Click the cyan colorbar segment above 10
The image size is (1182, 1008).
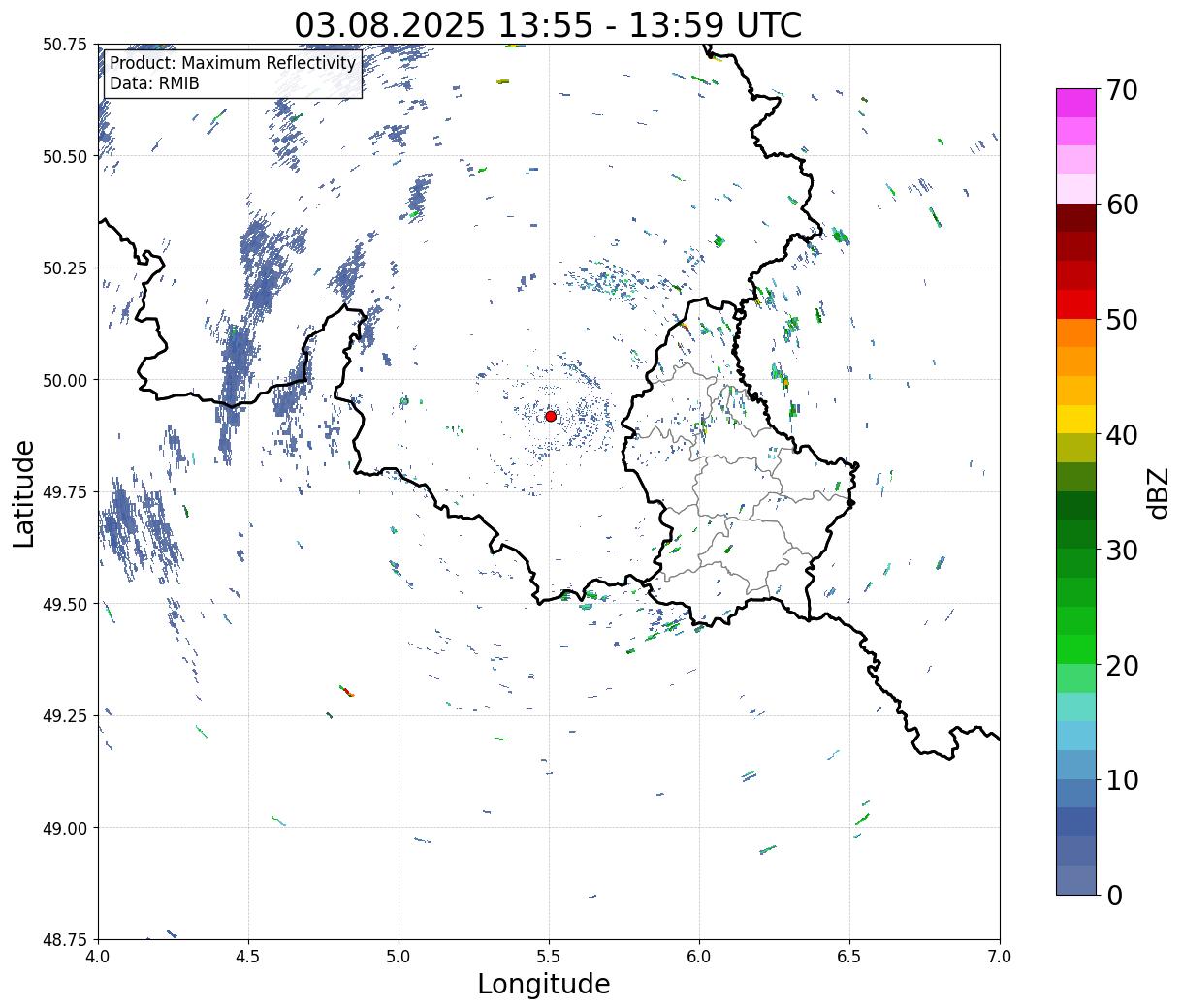point(1076,736)
